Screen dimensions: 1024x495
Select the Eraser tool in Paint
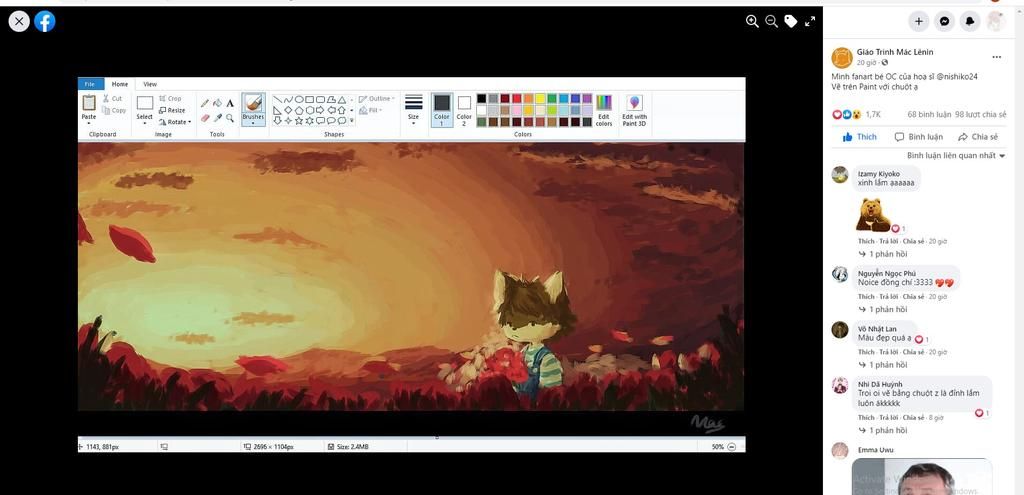(x=205, y=118)
